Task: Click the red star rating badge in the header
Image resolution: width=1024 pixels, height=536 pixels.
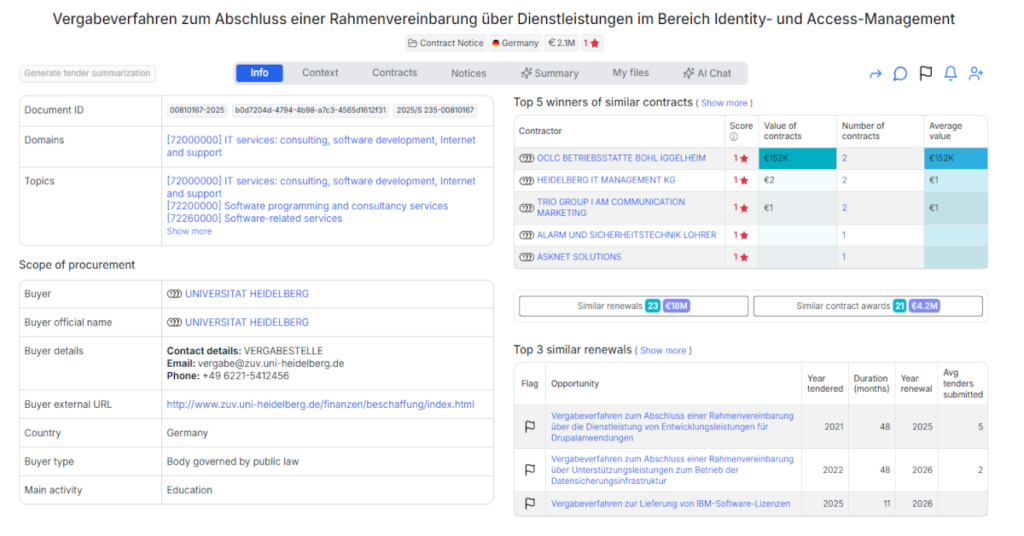Action: (591, 43)
